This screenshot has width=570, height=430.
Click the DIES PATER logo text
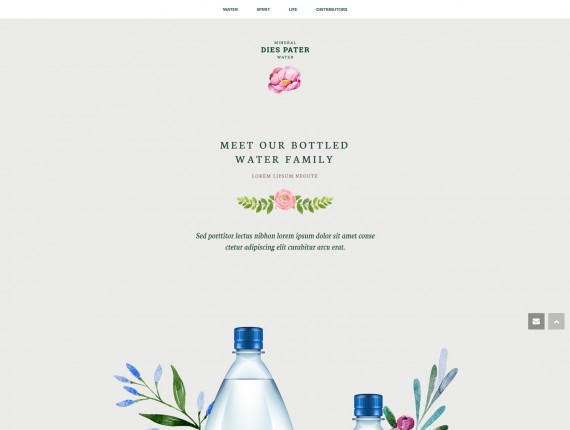[285, 50]
